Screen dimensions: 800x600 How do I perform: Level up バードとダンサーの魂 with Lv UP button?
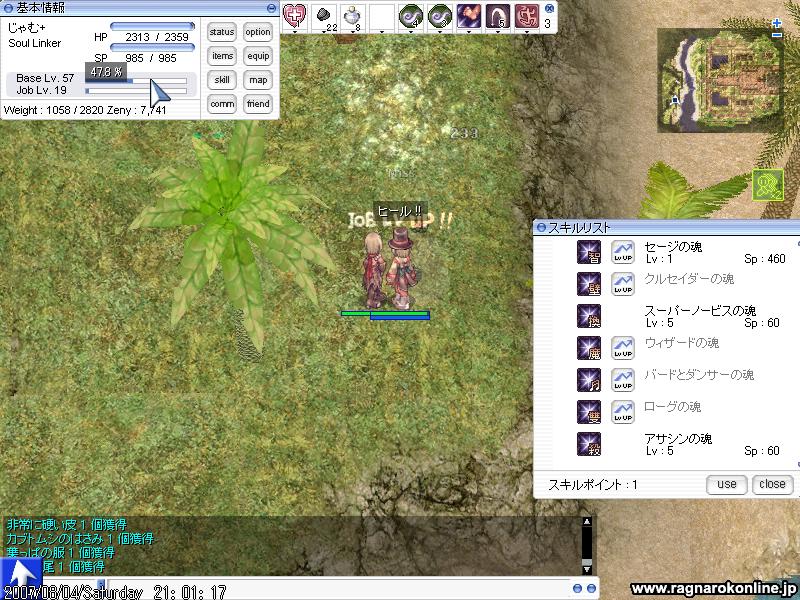623,380
